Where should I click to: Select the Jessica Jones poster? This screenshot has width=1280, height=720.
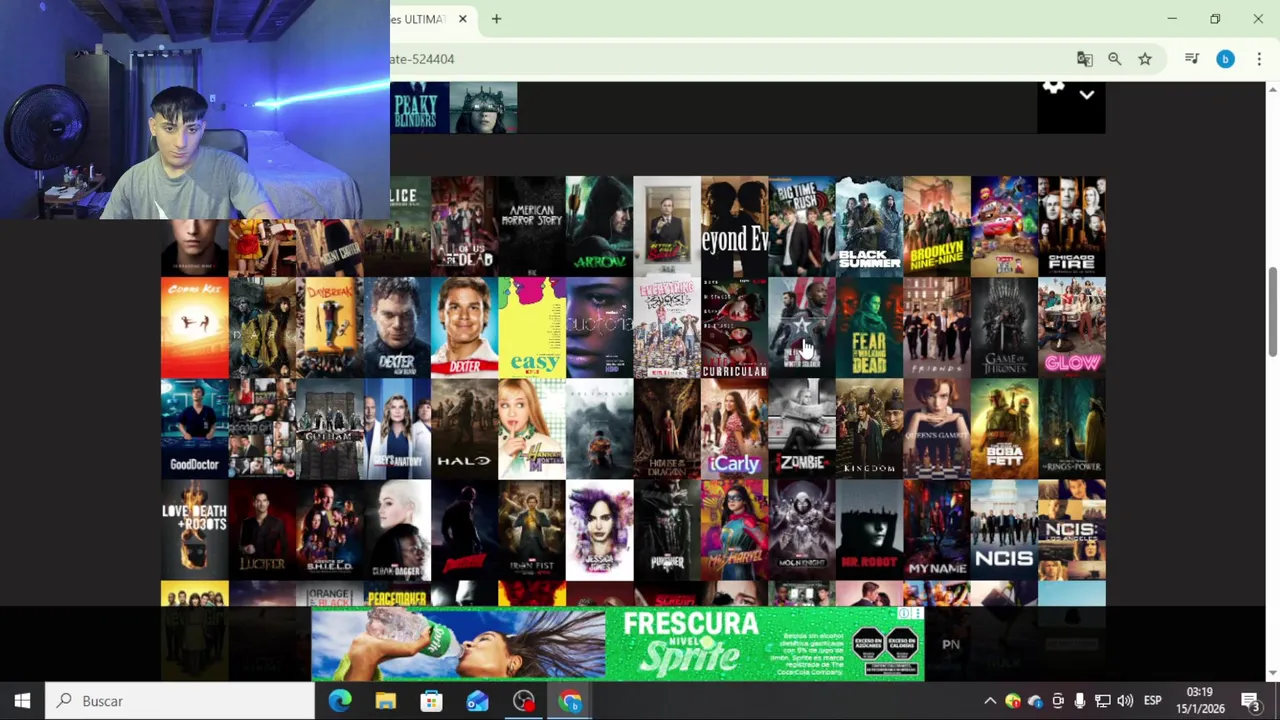[x=599, y=530]
